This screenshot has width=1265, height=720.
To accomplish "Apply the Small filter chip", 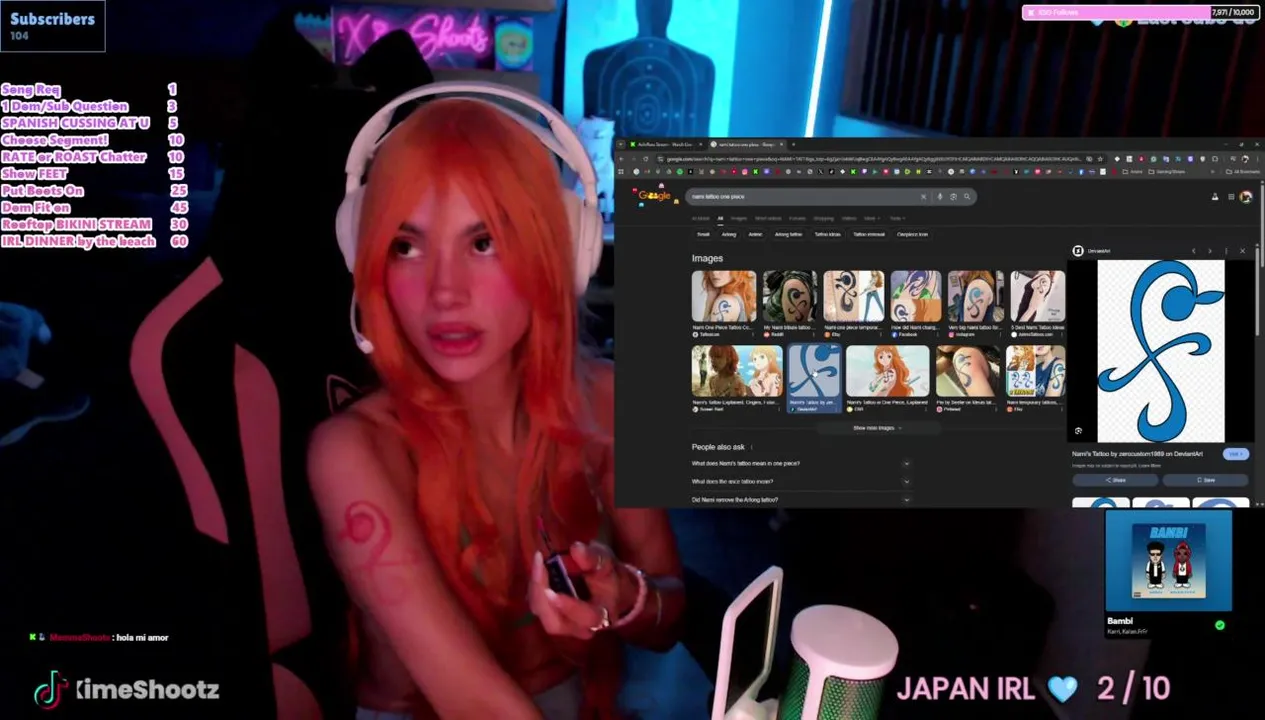I will pyautogui.click(x=703, y=234).
